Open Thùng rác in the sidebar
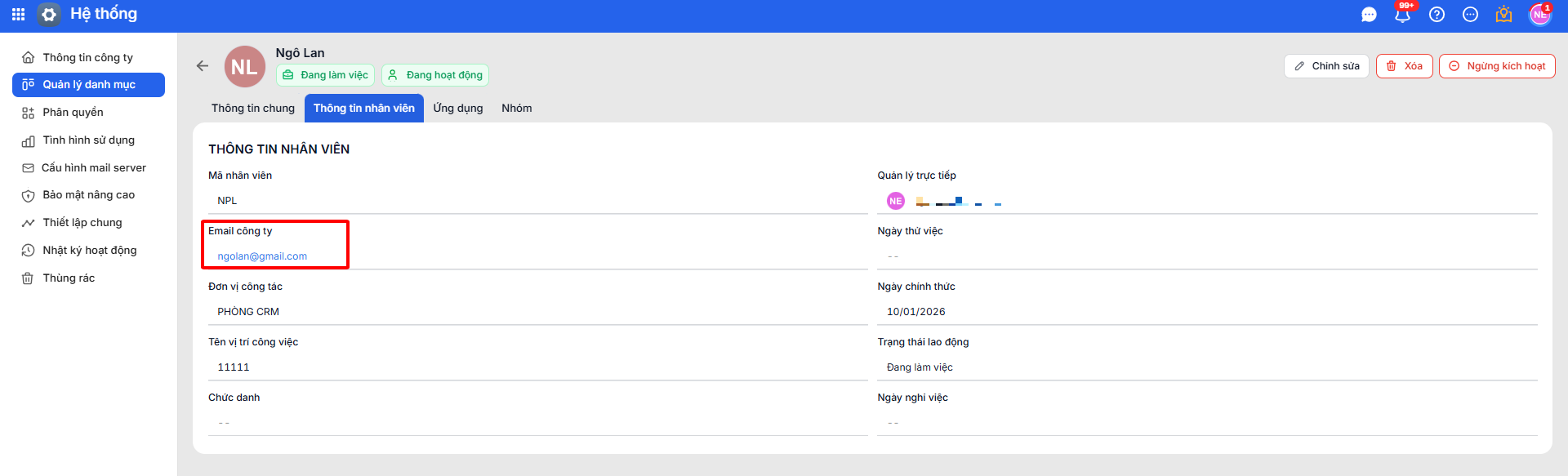The width and height of the screenshot is (1568, 476). tap(69, 278)
